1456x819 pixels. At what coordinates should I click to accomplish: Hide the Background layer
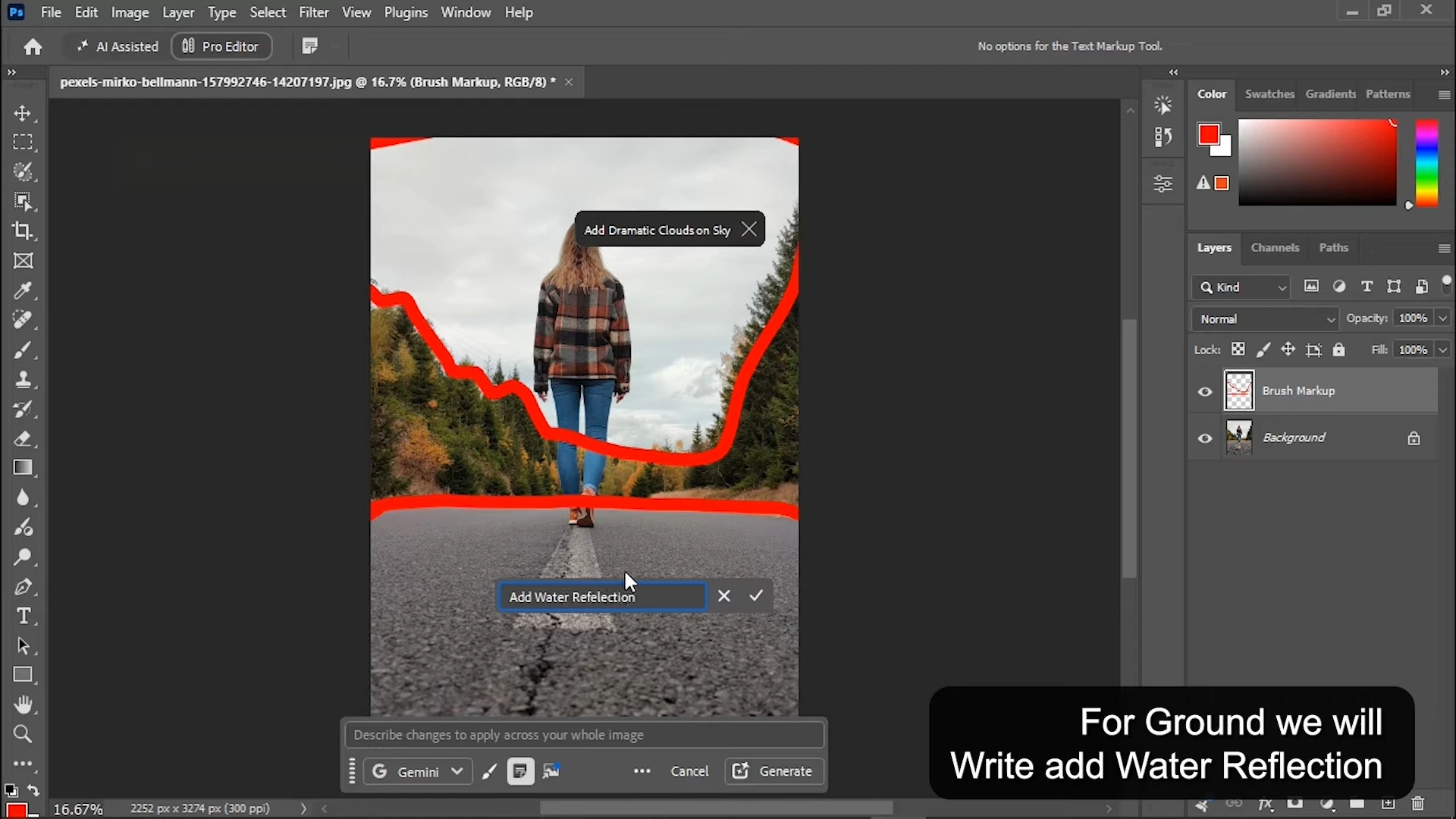click(x=1205, y=438)
